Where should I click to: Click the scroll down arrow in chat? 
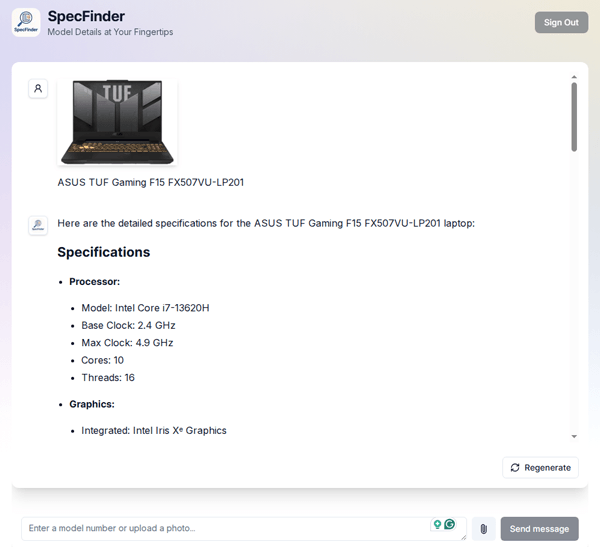[x=574, y=436]
